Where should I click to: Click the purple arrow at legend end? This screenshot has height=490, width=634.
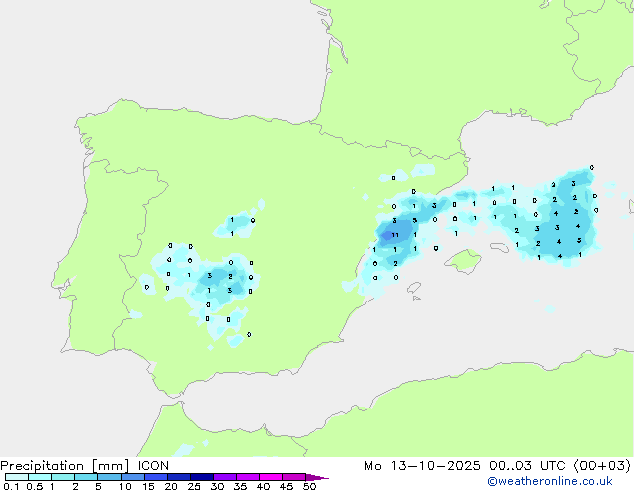click(x=317, y=477)
